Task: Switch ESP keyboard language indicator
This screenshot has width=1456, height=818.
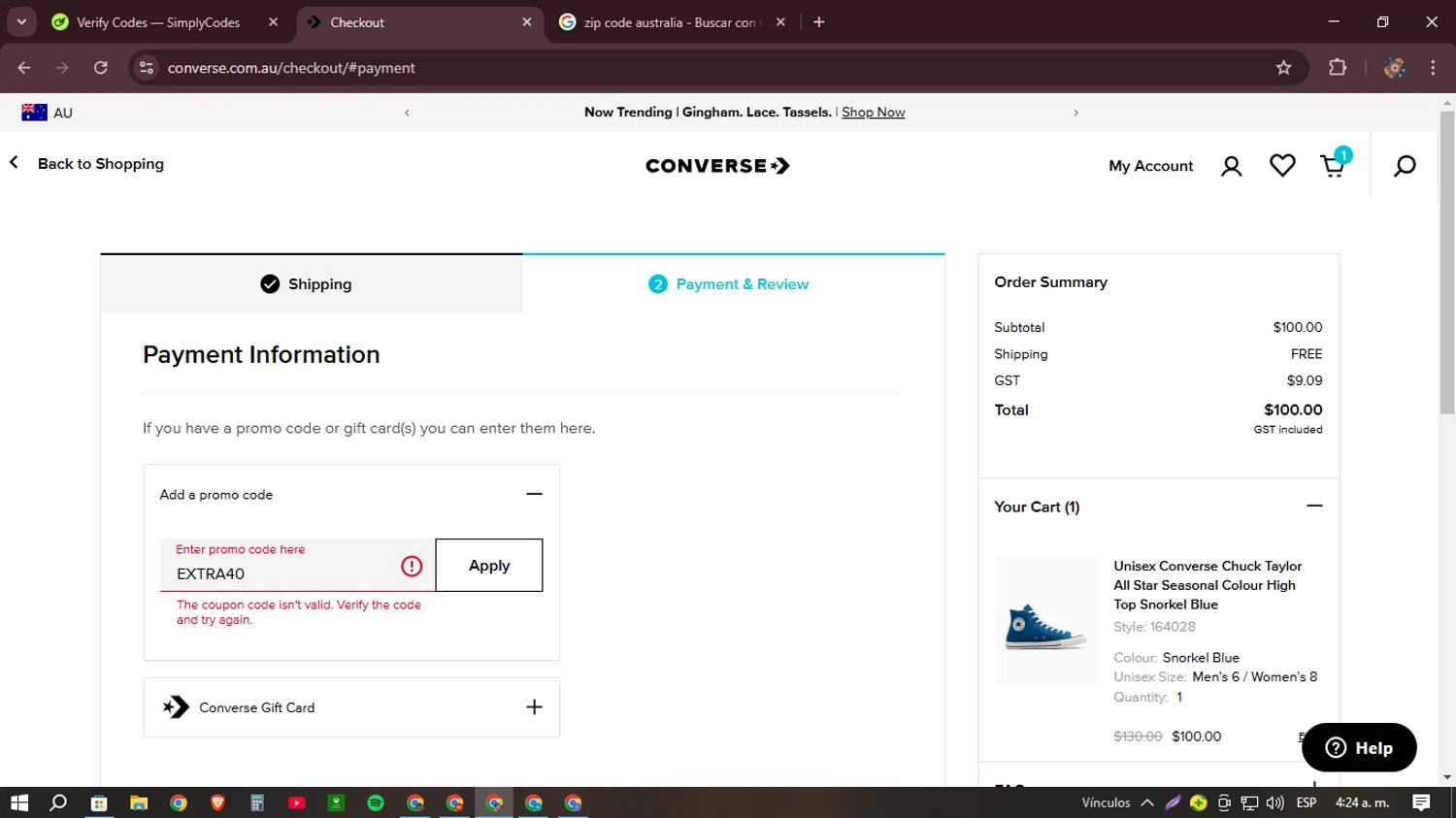Action: pos(1307,802)
